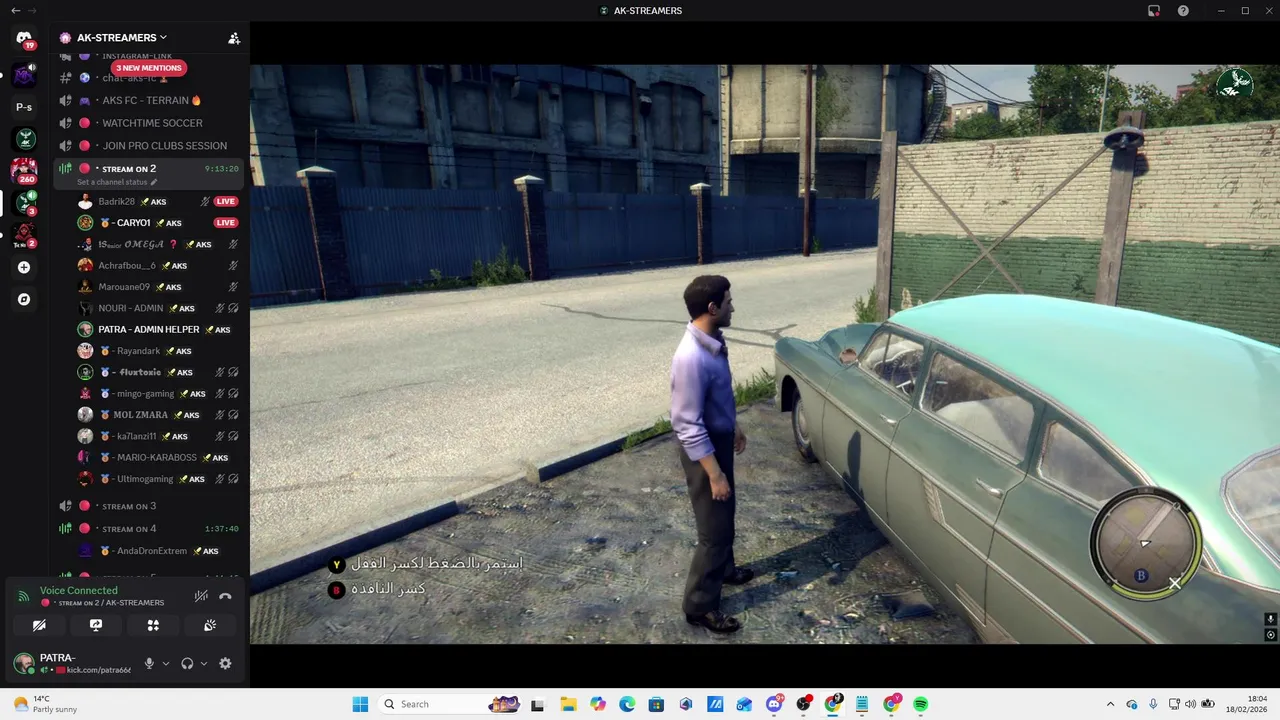Toggle noise suppression icon
Image resolution: width=1280 pixels, height=720 pixels.
coord(201,596)
